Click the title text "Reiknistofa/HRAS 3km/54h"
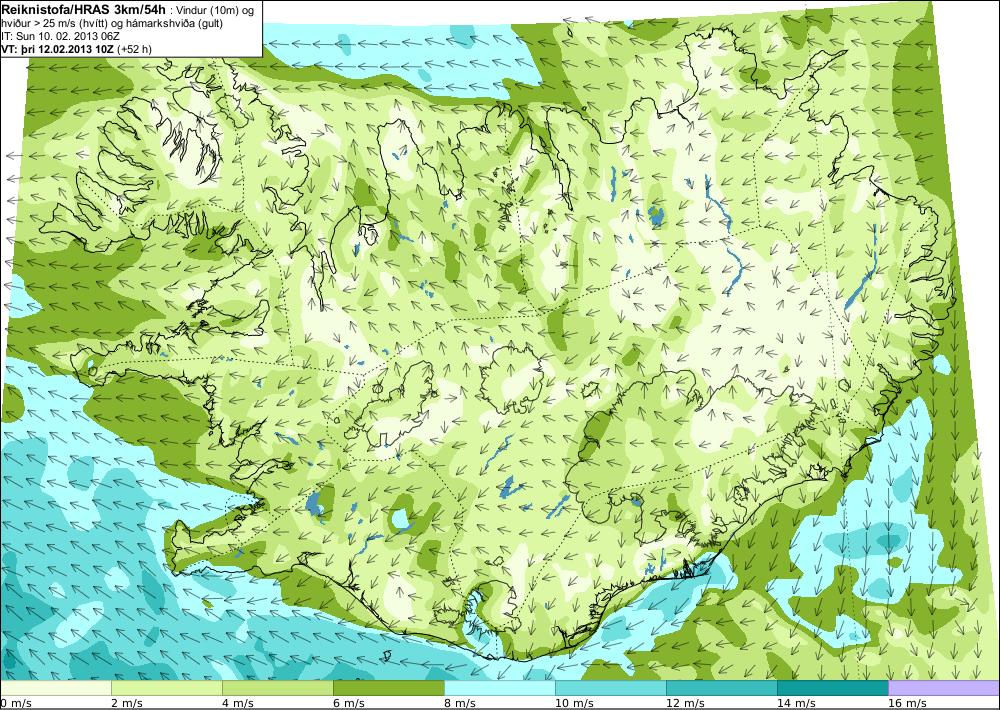 click(84, 10)
